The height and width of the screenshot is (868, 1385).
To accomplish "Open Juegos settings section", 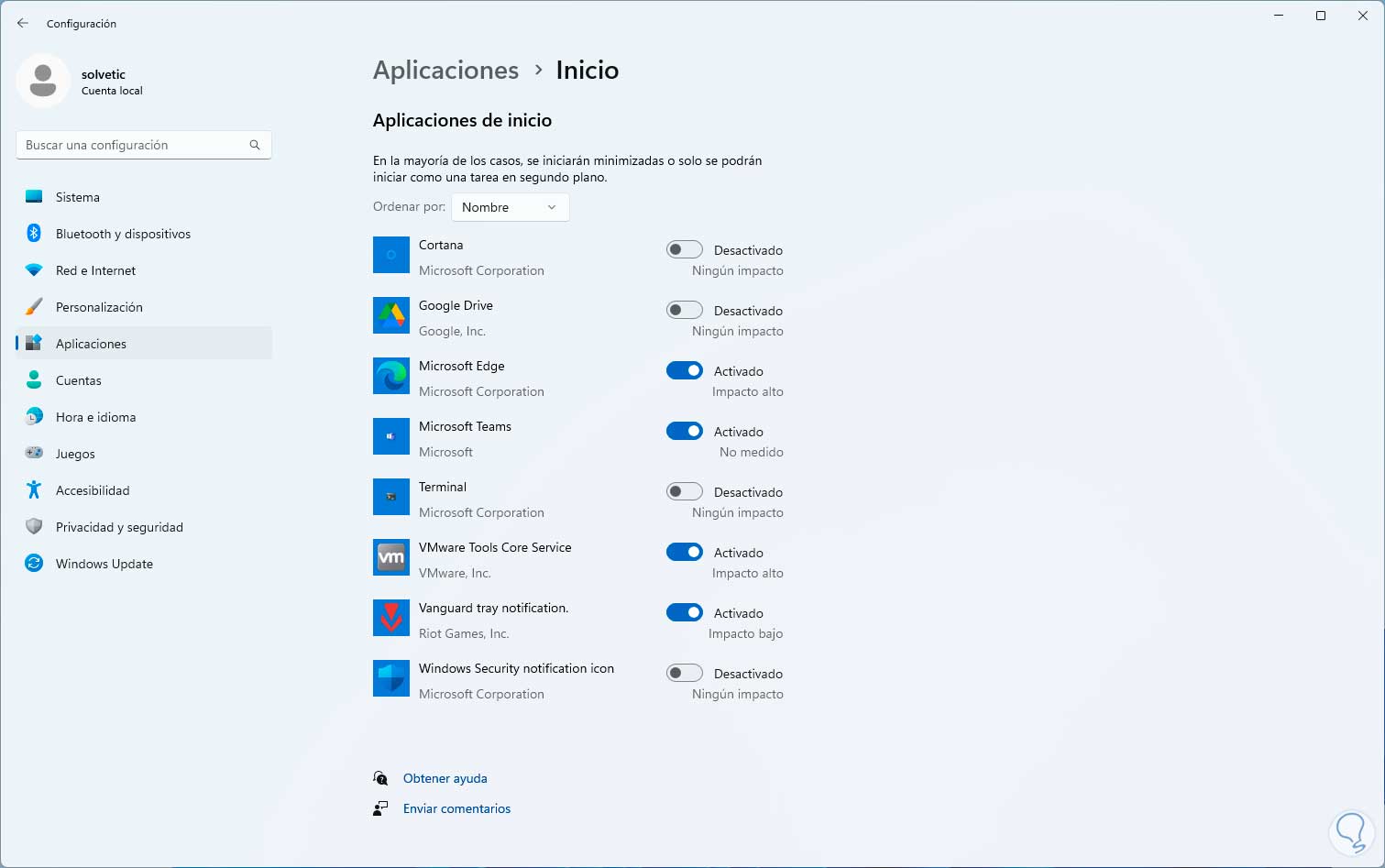I will [x=144, y=454].
